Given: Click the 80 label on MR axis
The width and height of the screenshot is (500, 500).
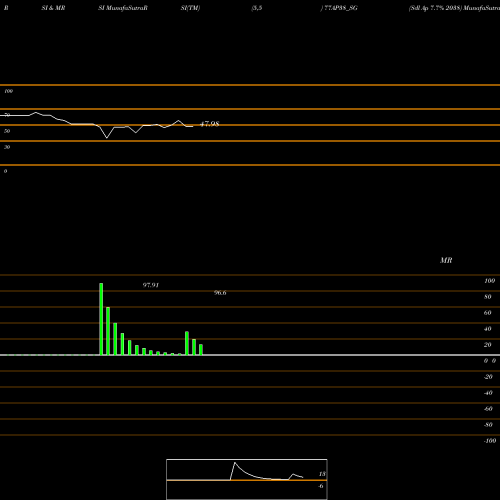Looking at the screenshot, I should click(x=488, y=297).
